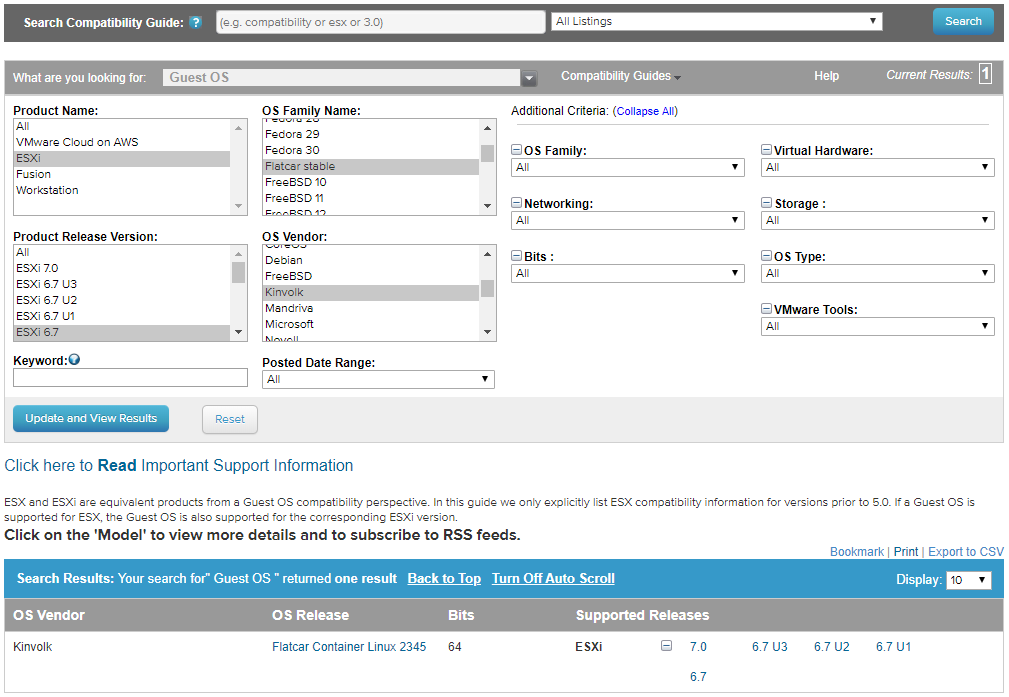Viewport: 1009px width, 697px height.
Task: Click the Keyword help question icon
Action: coord(74,360)
